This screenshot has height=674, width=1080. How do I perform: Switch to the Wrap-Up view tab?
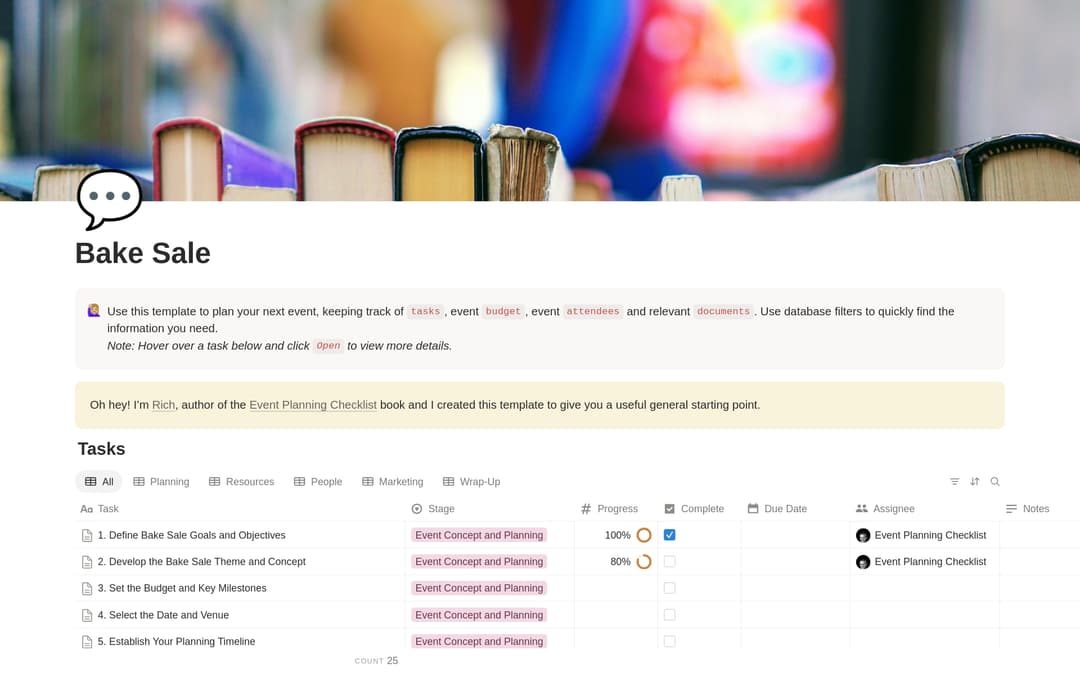click(472, 482)
